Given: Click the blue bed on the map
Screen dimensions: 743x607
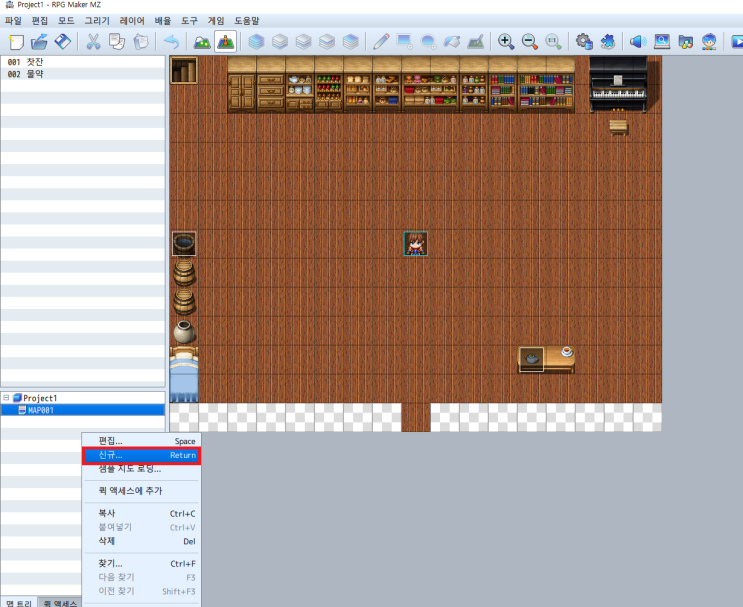Looking at the screenshot, I should [x=184, y=374].
